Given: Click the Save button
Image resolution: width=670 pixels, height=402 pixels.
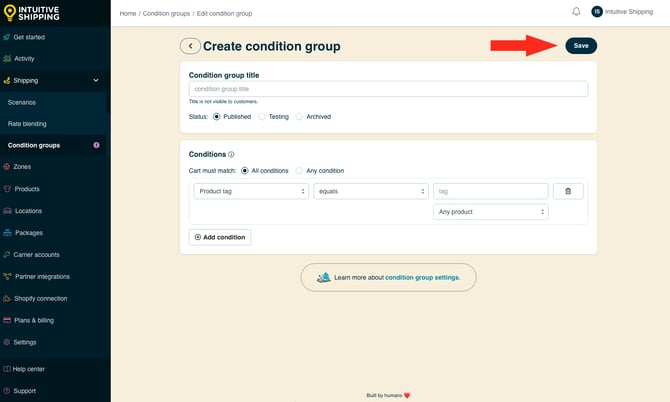Looking at the screenshot, I should point(581,46).
